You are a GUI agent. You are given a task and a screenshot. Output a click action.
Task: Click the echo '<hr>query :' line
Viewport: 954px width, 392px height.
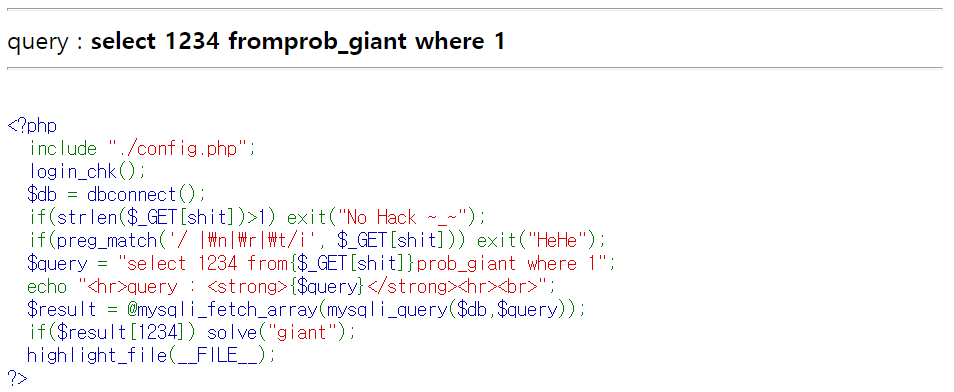(x=291, y=287)
